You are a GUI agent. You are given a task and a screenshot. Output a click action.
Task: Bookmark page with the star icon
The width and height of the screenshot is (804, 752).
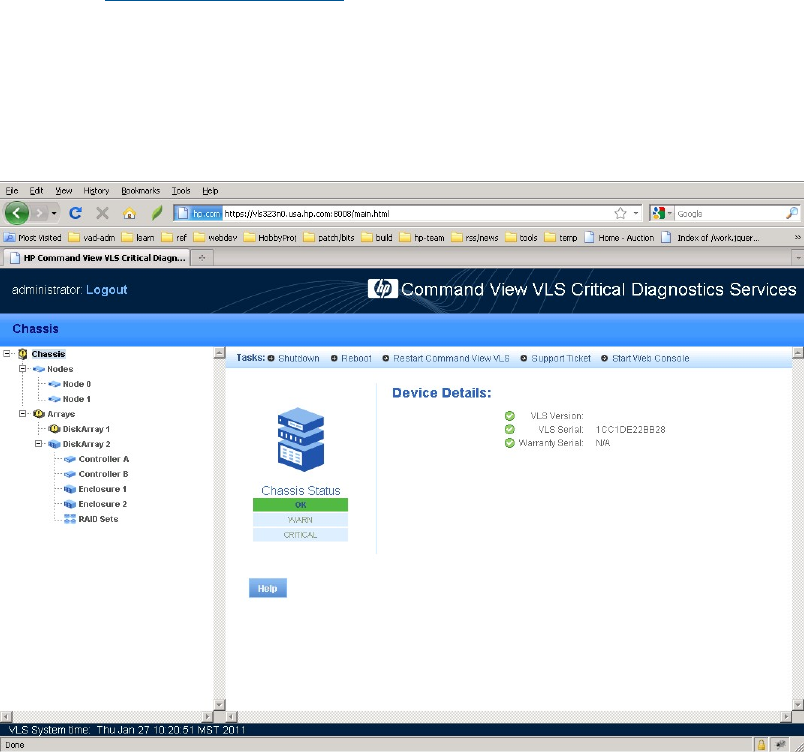coord(620,213)
